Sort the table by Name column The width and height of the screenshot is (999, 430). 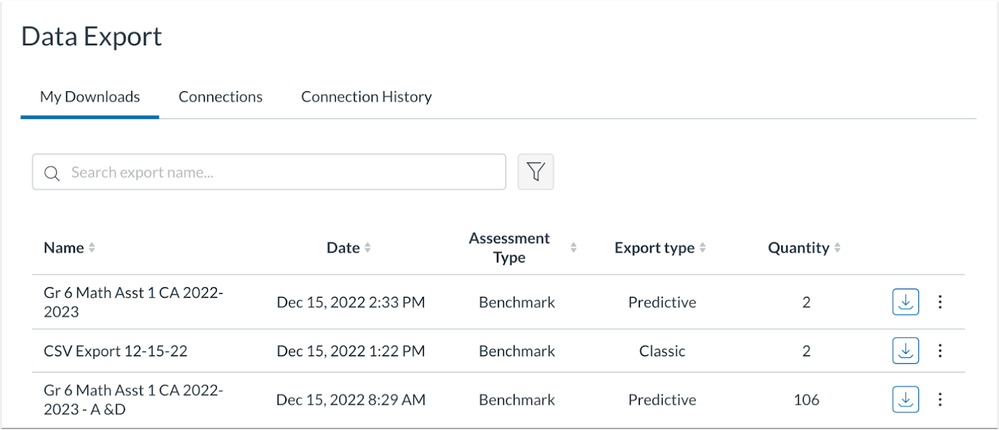click(x=69, y=248)
